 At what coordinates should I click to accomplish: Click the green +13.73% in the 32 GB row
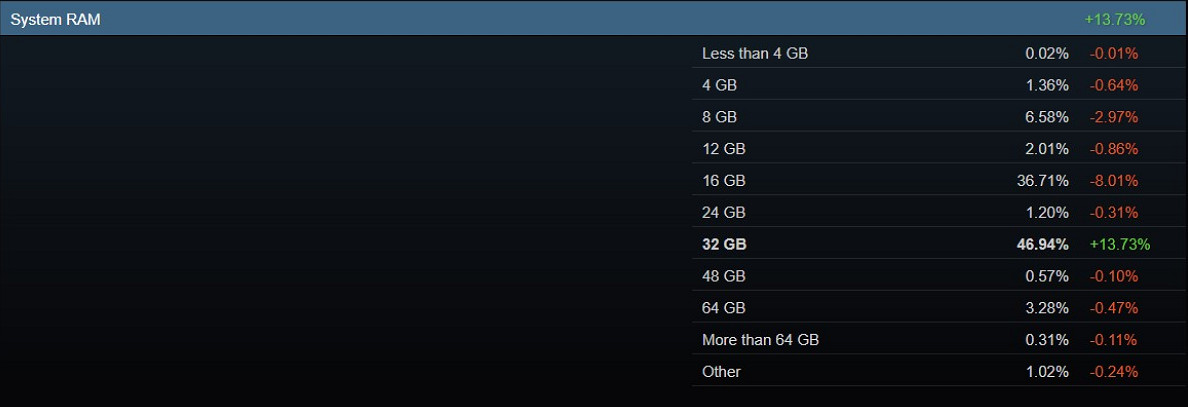point(1119,244)
